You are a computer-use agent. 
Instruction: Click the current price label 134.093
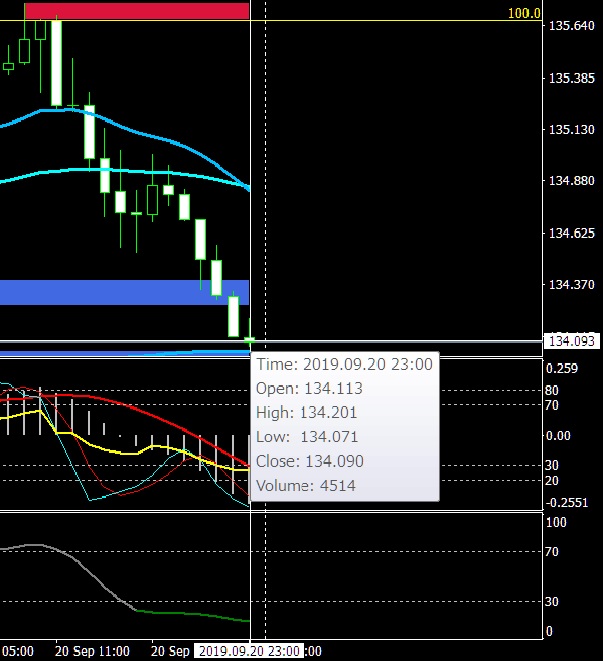571,342
